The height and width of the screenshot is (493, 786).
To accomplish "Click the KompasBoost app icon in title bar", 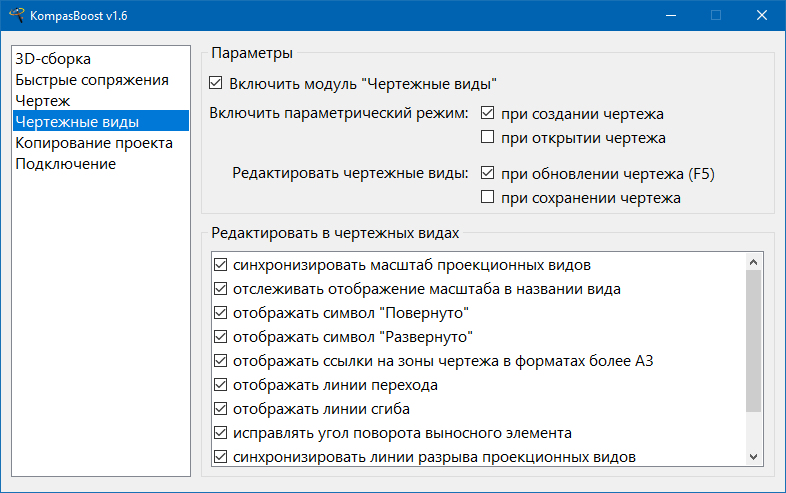I will (x=17, y=15).
